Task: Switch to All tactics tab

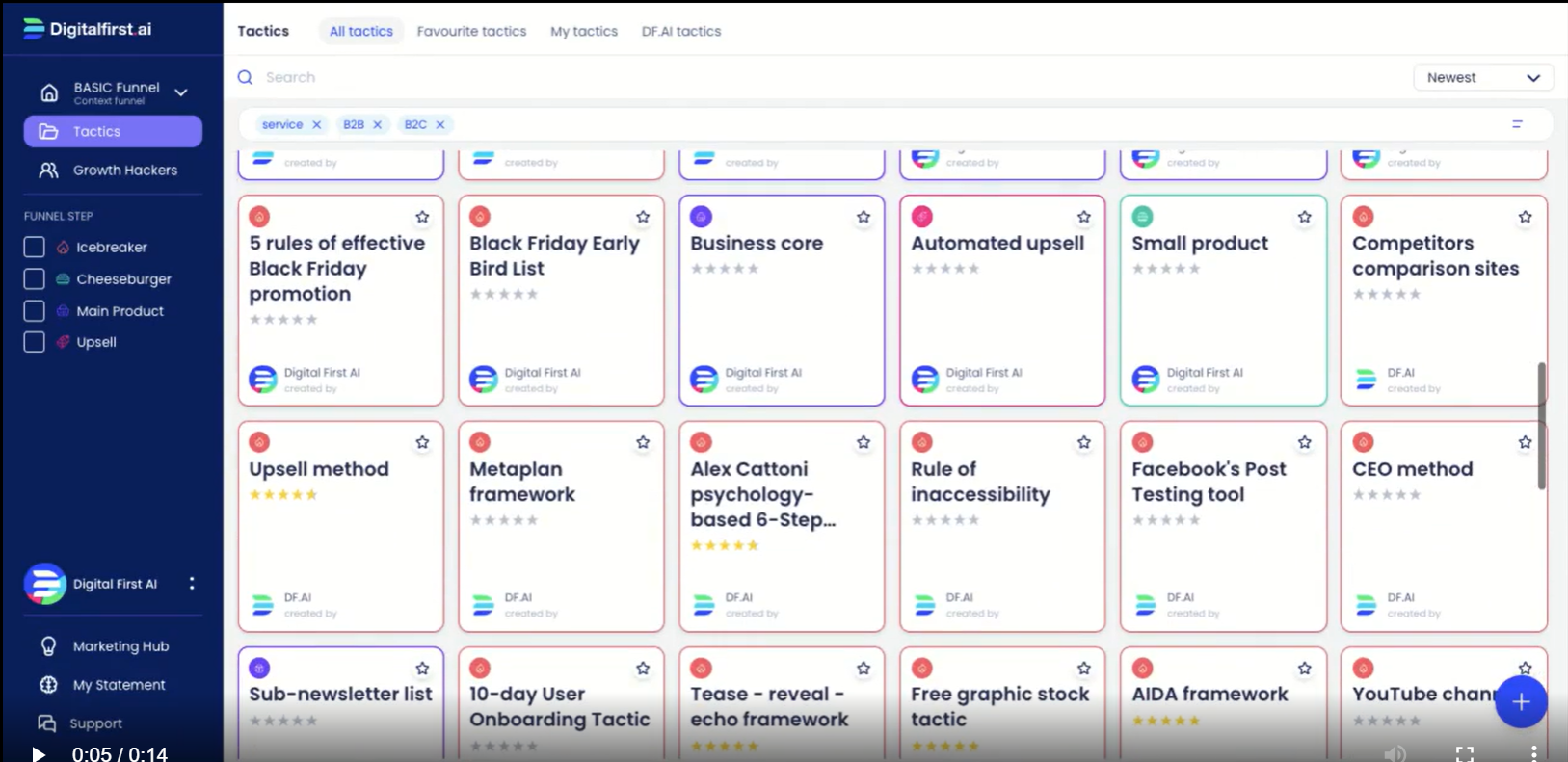Action: click(x=361, y=31)
